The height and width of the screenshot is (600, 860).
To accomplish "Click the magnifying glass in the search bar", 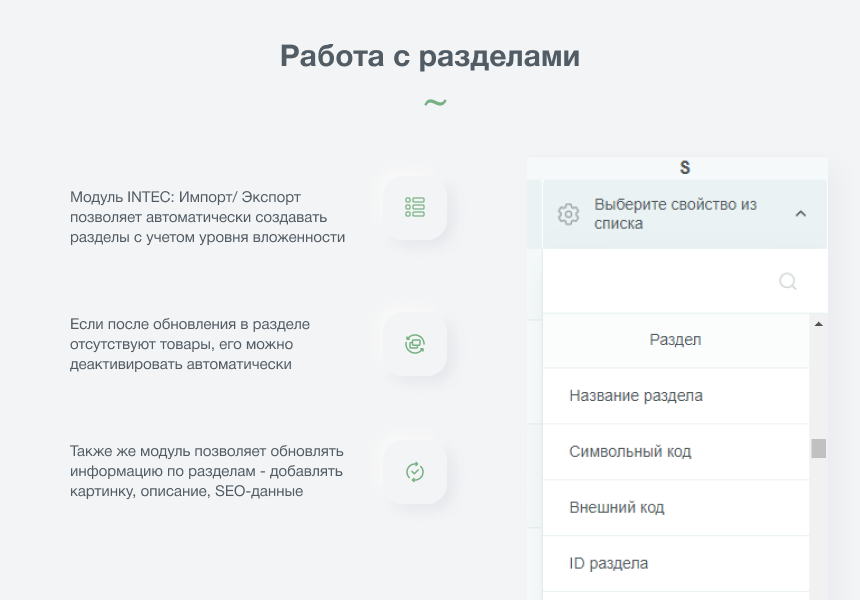I will (x=788, y=281).
